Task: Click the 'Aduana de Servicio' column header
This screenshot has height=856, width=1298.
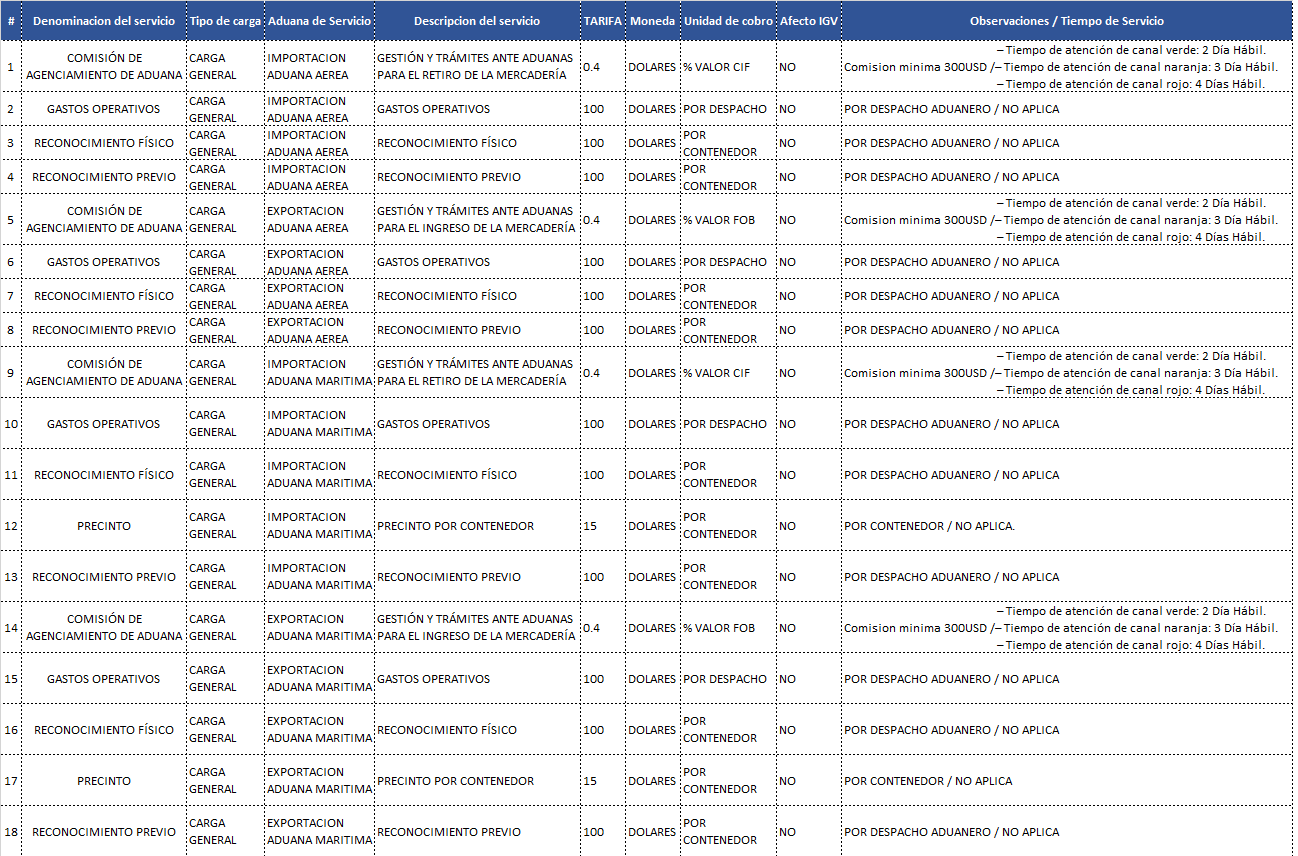Action: 319,21
